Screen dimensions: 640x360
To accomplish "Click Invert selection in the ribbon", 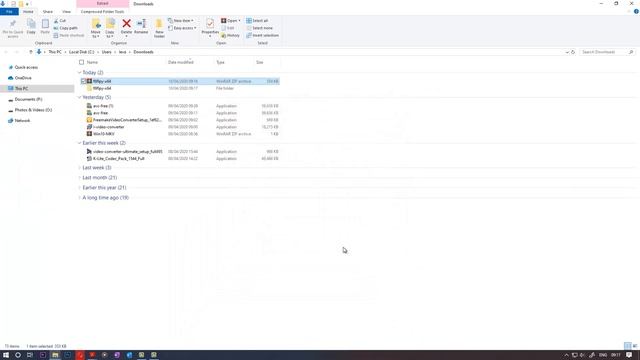I will pos(262,36).
